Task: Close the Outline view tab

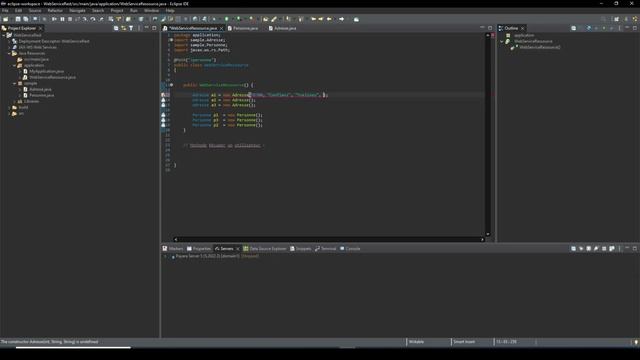Action: click(522, 28)
